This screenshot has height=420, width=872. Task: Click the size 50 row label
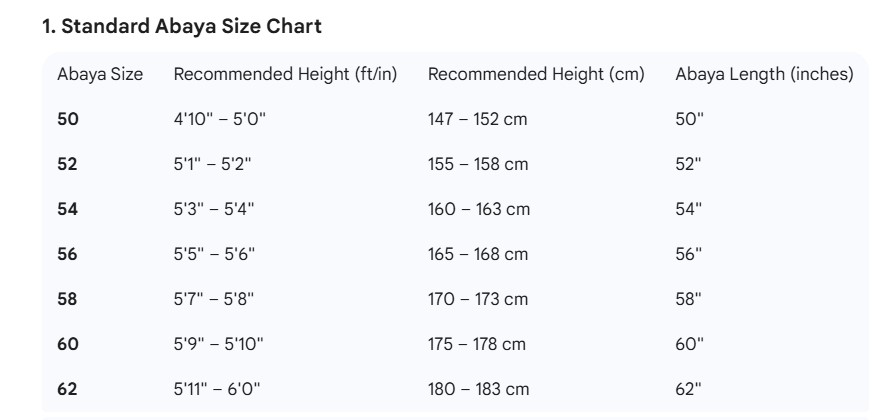pyautogui.click(x=67, y=120)
